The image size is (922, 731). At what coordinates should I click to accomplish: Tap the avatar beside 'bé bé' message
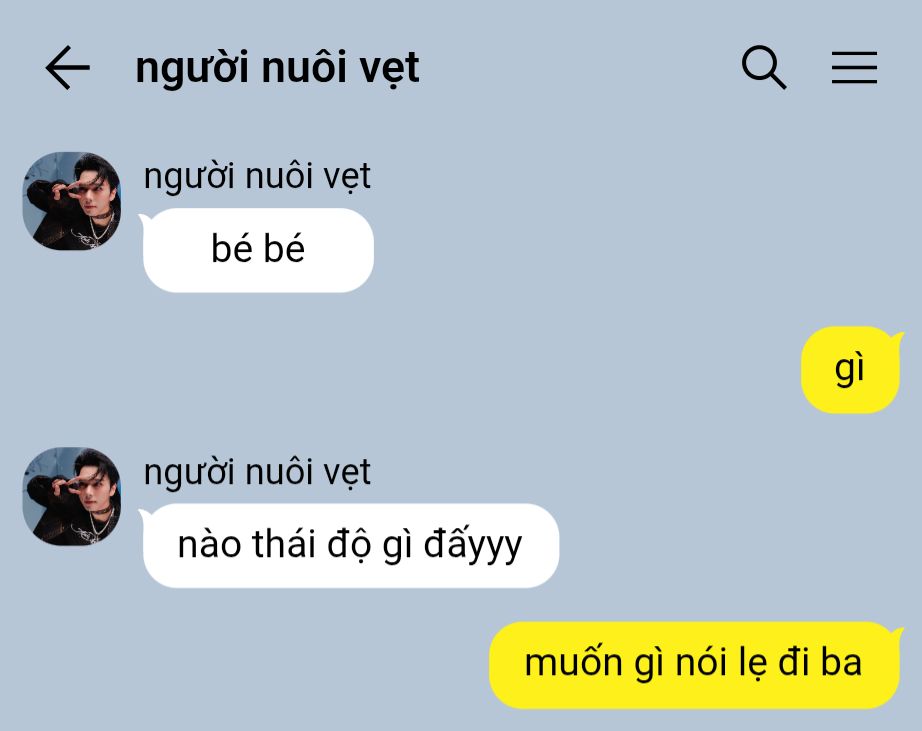coord(72,201)
